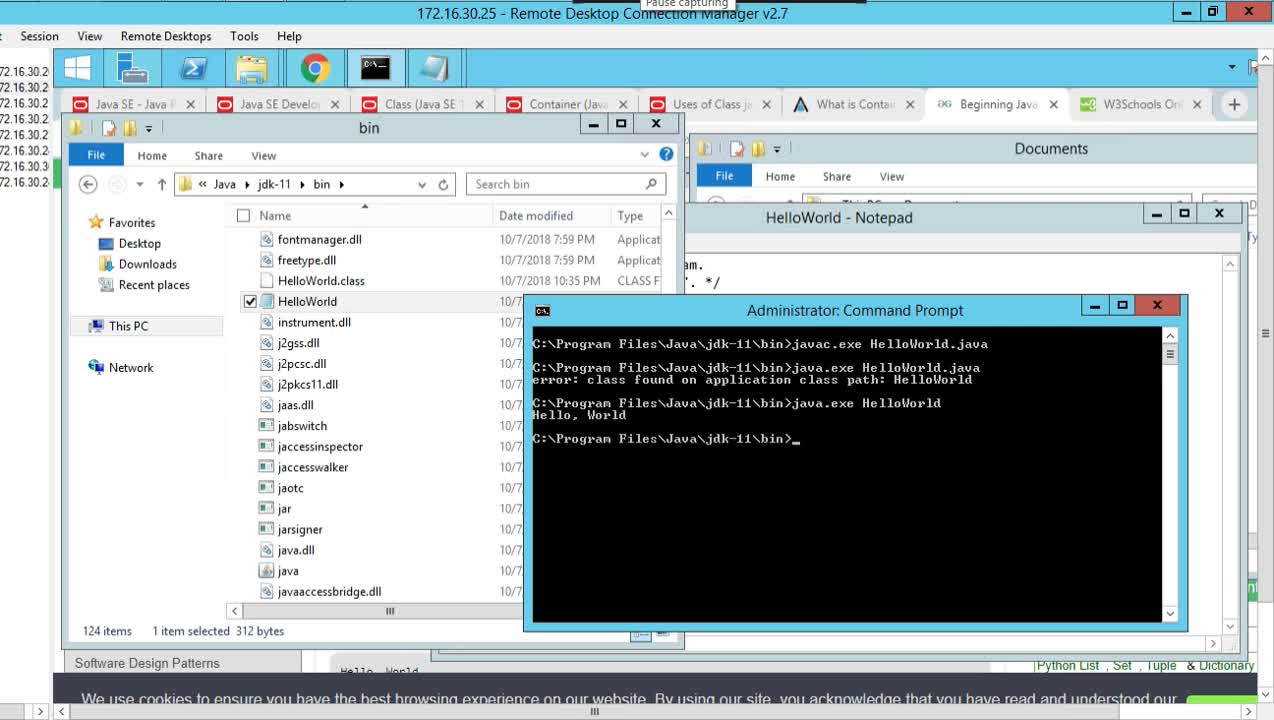Open File Explorer from the taskbar
The width and height of the screenshot is (1274, 720).
252,68
